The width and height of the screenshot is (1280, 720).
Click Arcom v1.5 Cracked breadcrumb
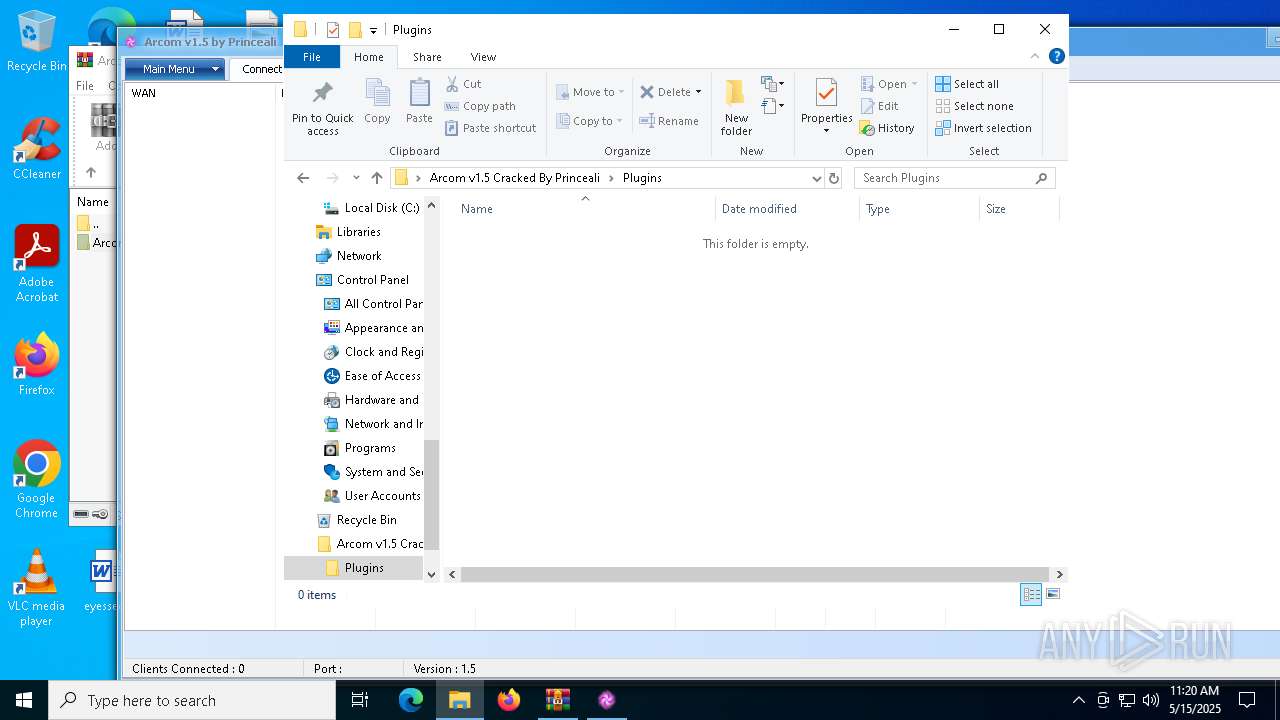[515, 178]
